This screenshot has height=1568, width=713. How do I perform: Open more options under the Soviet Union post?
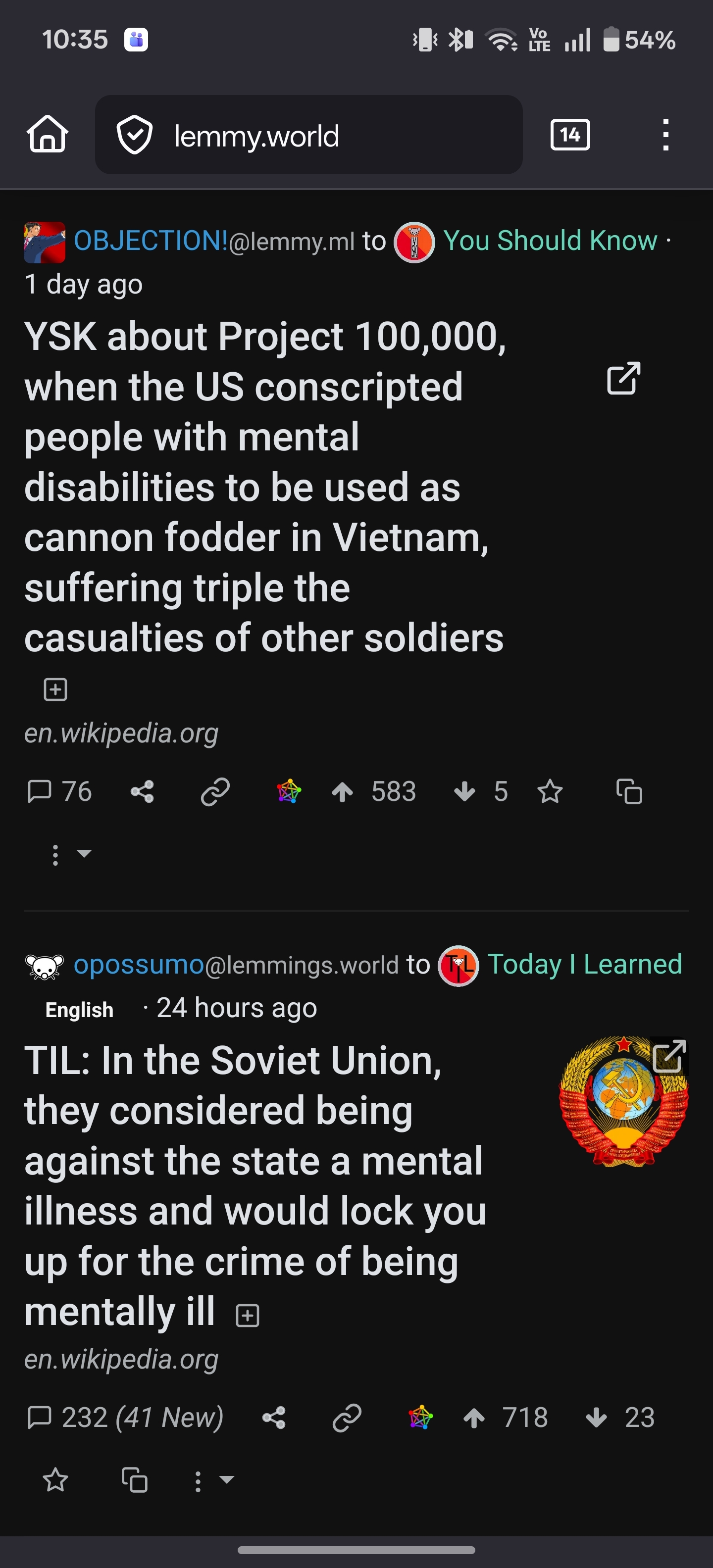point(212,1480)
